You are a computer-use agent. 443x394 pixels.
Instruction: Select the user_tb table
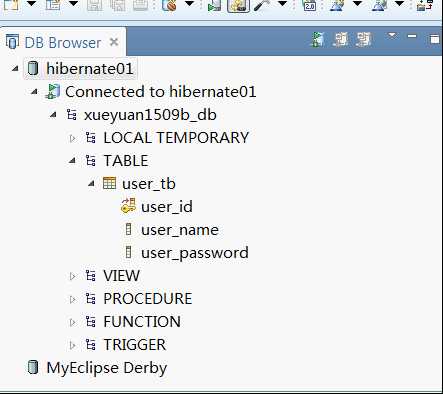149,184
